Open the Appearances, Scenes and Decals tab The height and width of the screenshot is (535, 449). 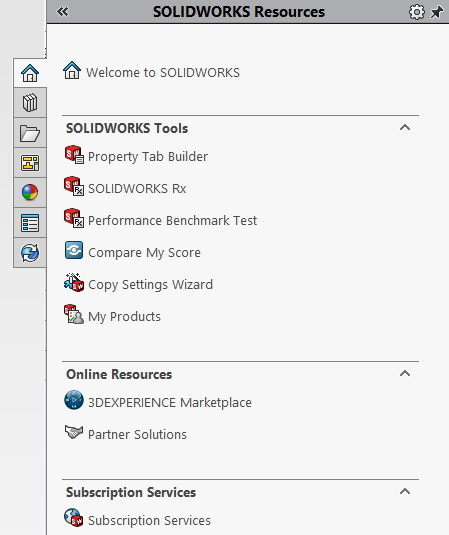30,192
